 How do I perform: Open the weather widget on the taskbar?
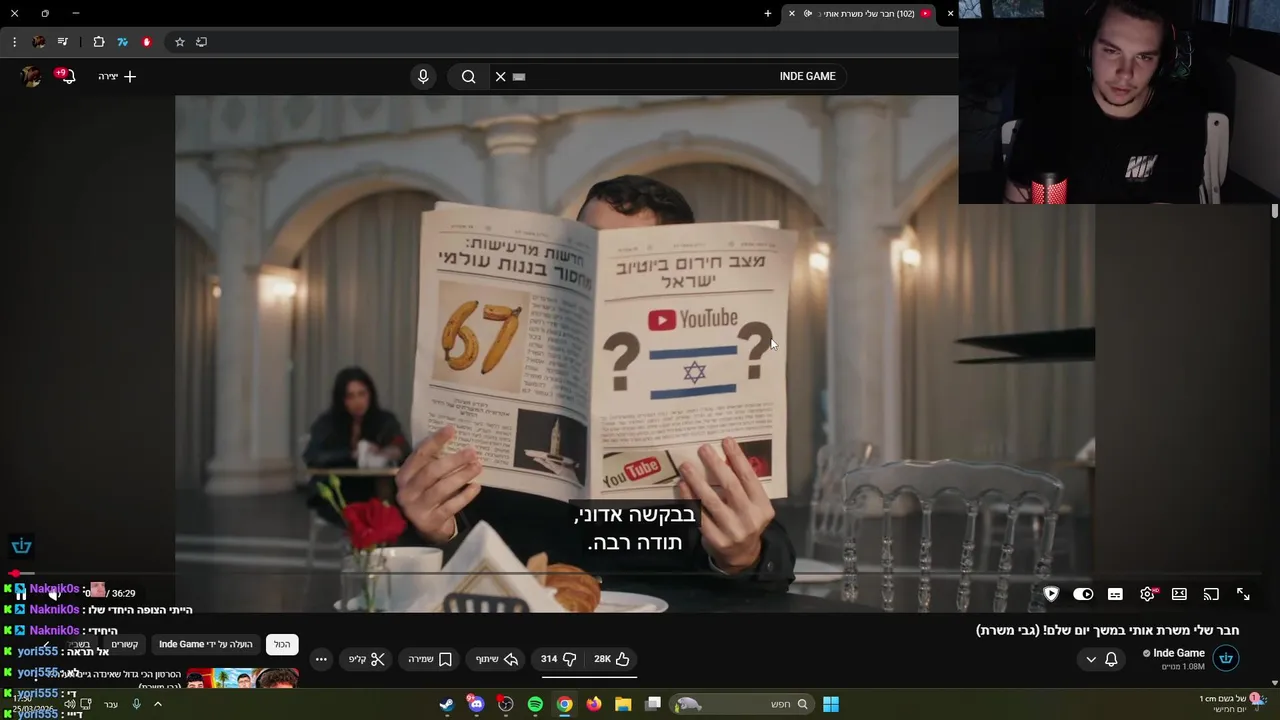point(1231,703)
